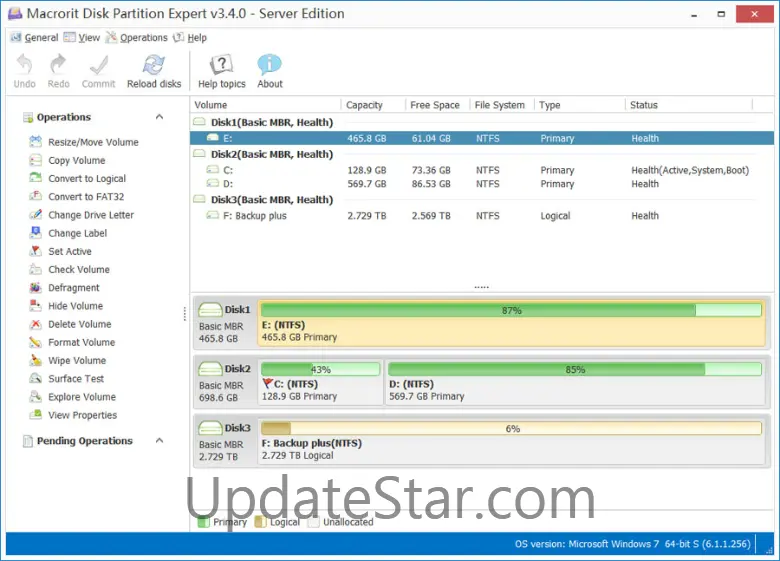This screenshot has height=561, width=780.
Task: Open the Operations menu
Action: pyautogui.click(x=137, y=37)
